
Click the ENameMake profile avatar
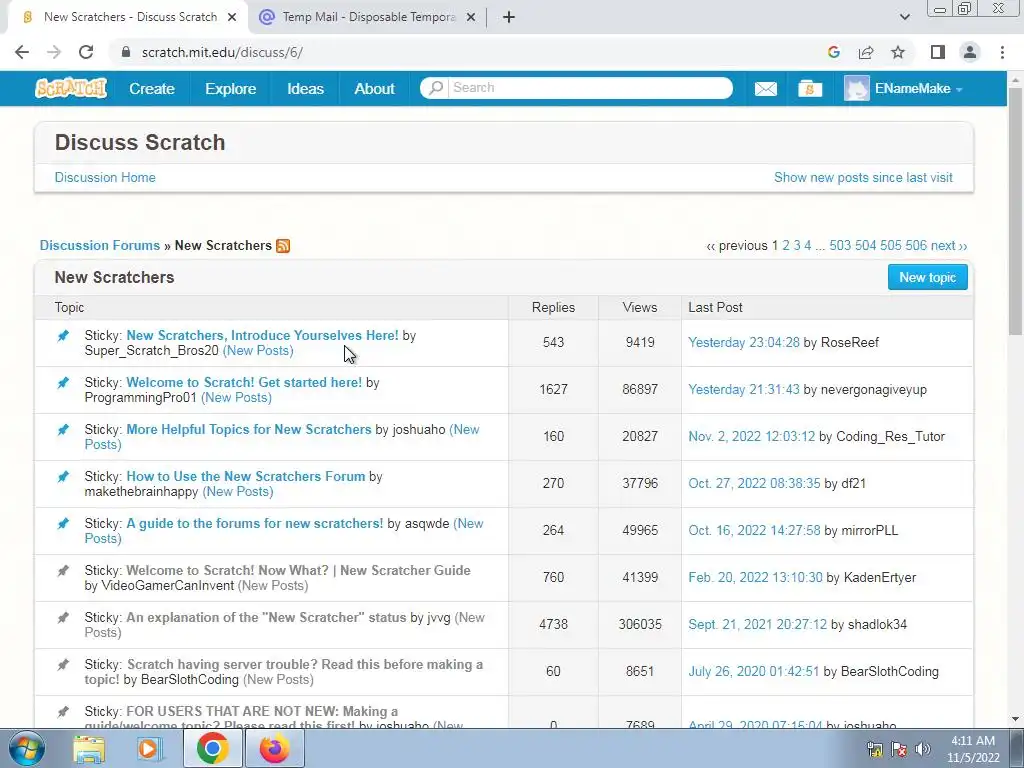coord(856,88)
